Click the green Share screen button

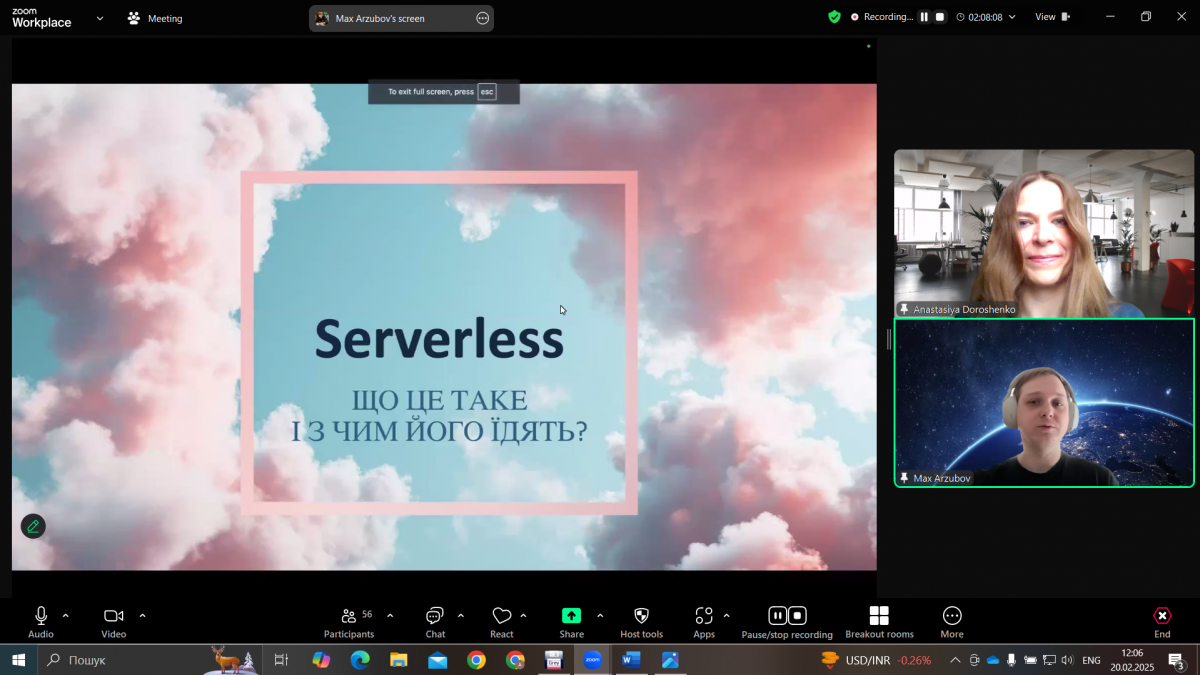[x=571, y=616]
